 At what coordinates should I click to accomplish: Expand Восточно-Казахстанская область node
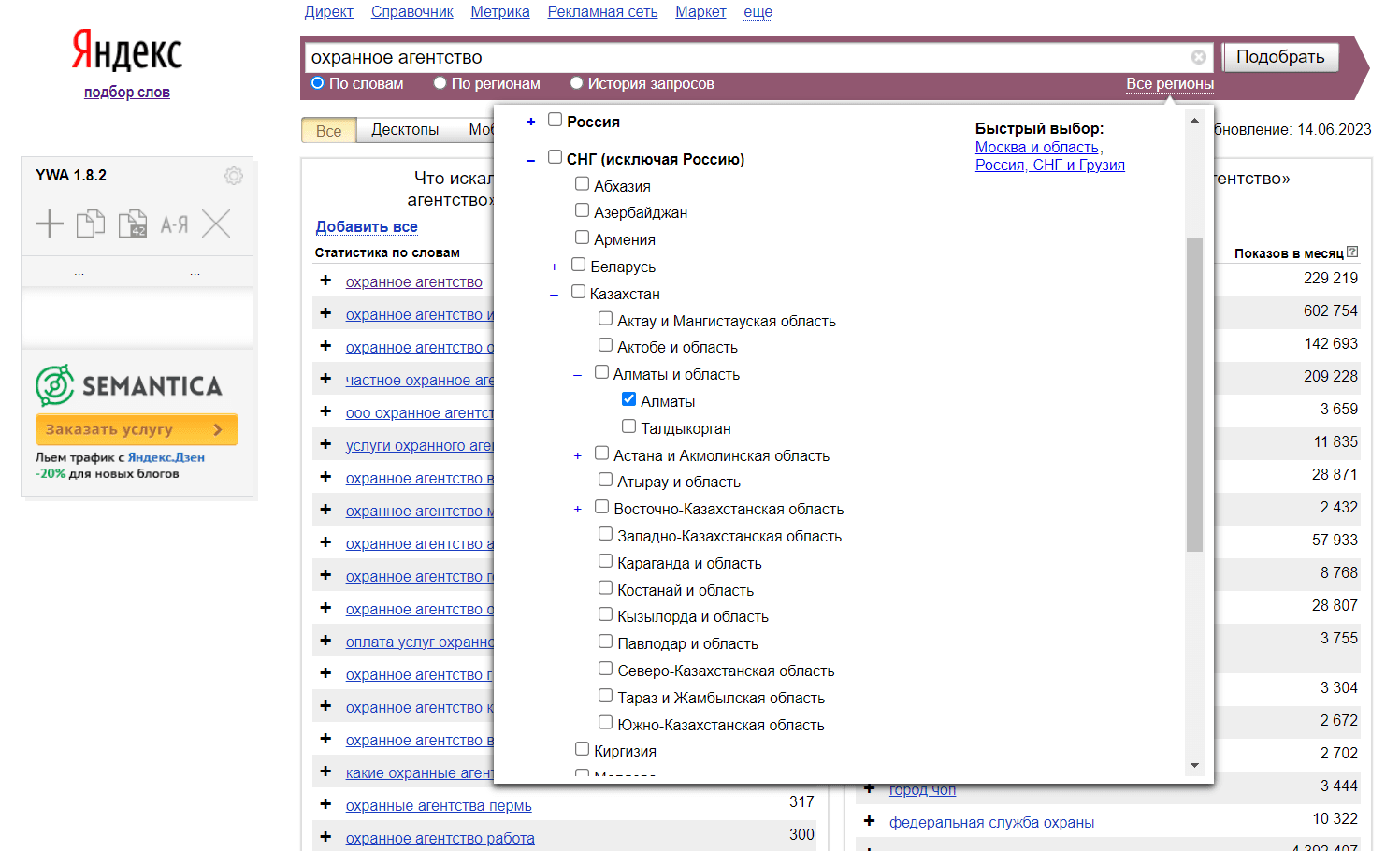point(577,510)
